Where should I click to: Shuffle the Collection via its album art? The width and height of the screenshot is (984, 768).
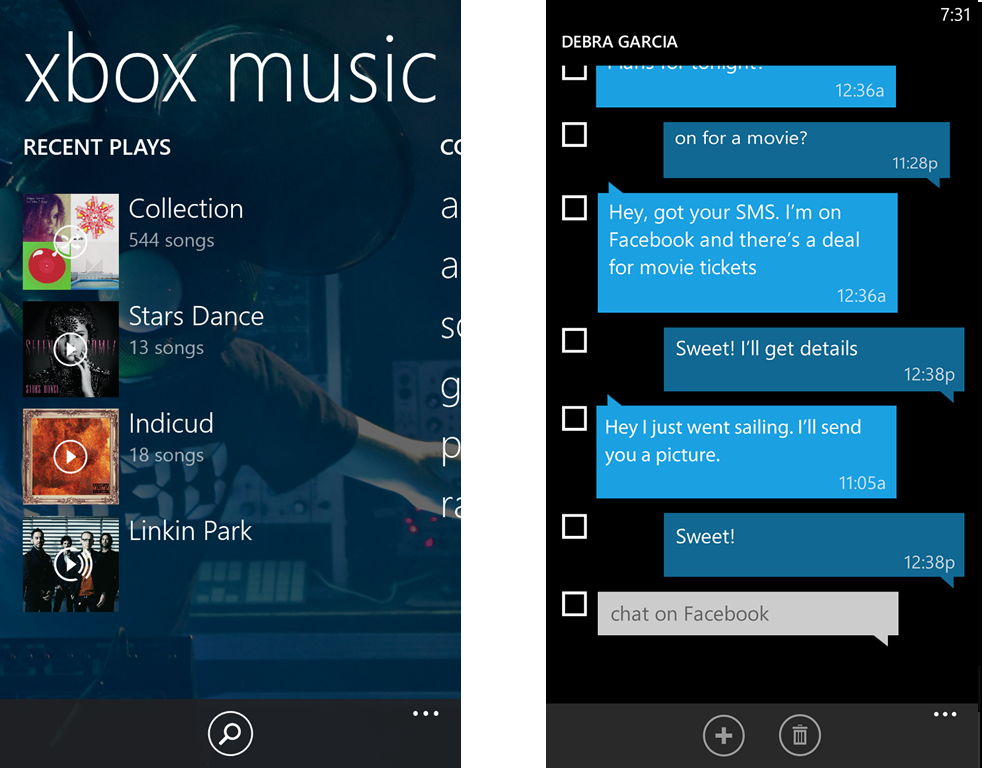point(71,242)
